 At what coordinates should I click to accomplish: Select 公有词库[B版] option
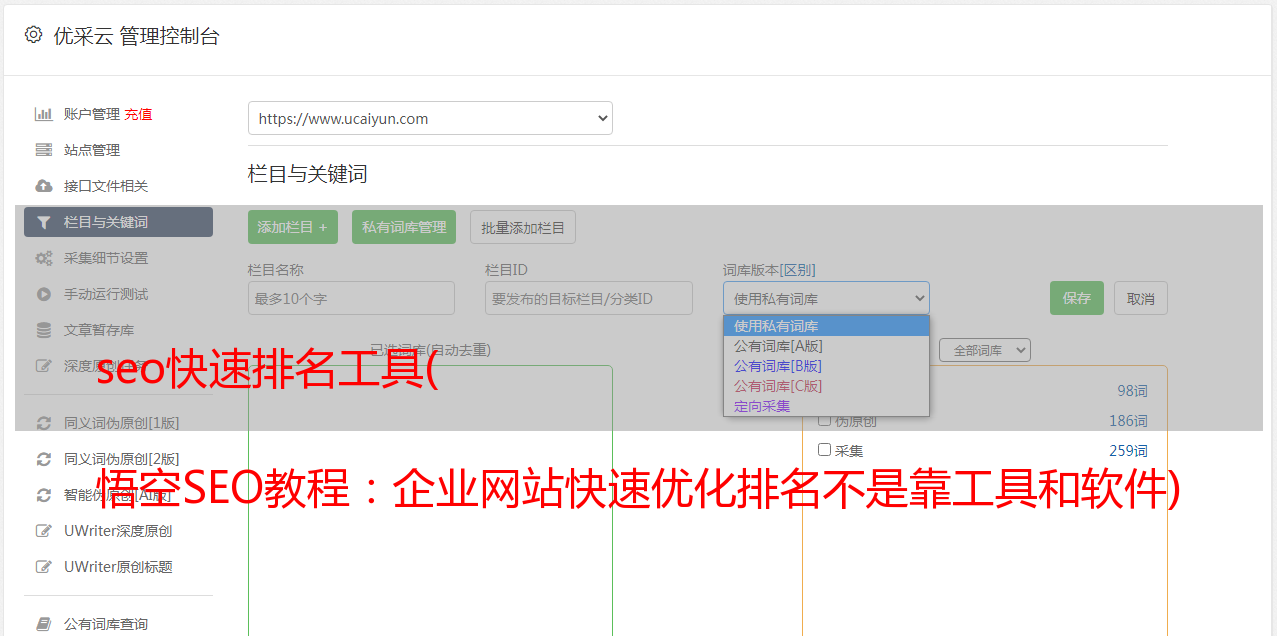(x=826, y=366)
